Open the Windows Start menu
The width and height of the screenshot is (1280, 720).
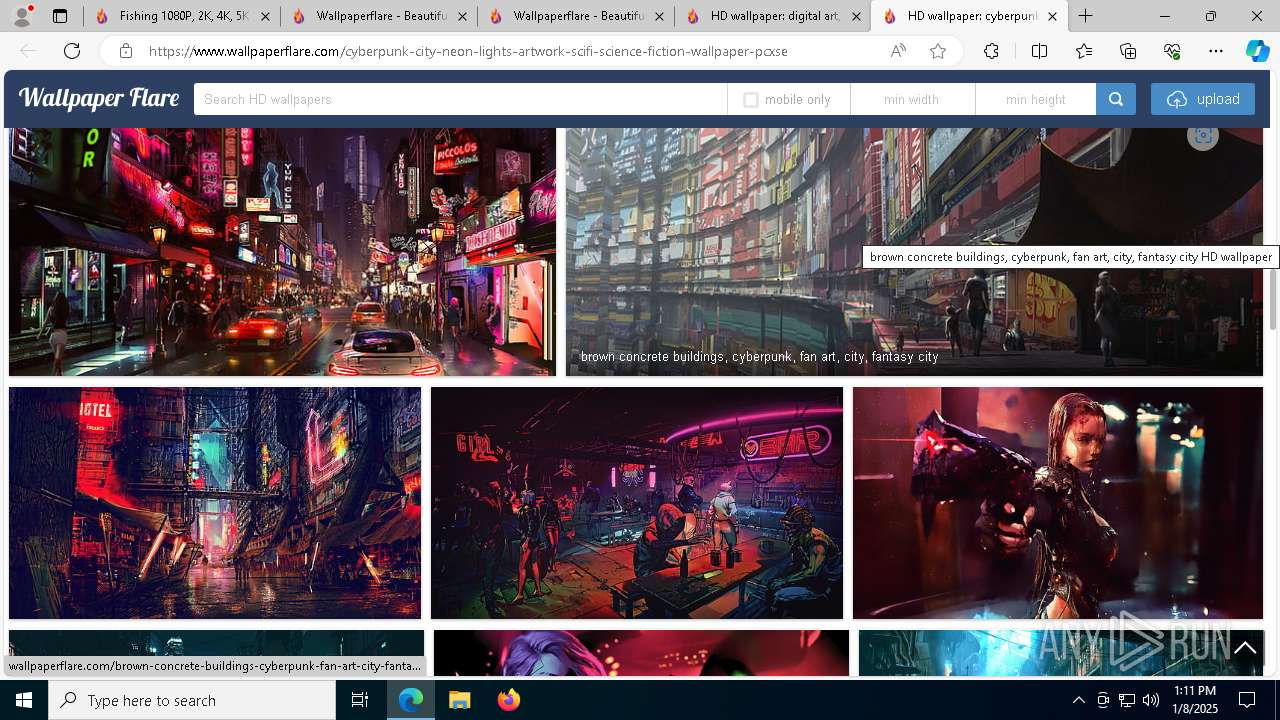pos(24,700)
